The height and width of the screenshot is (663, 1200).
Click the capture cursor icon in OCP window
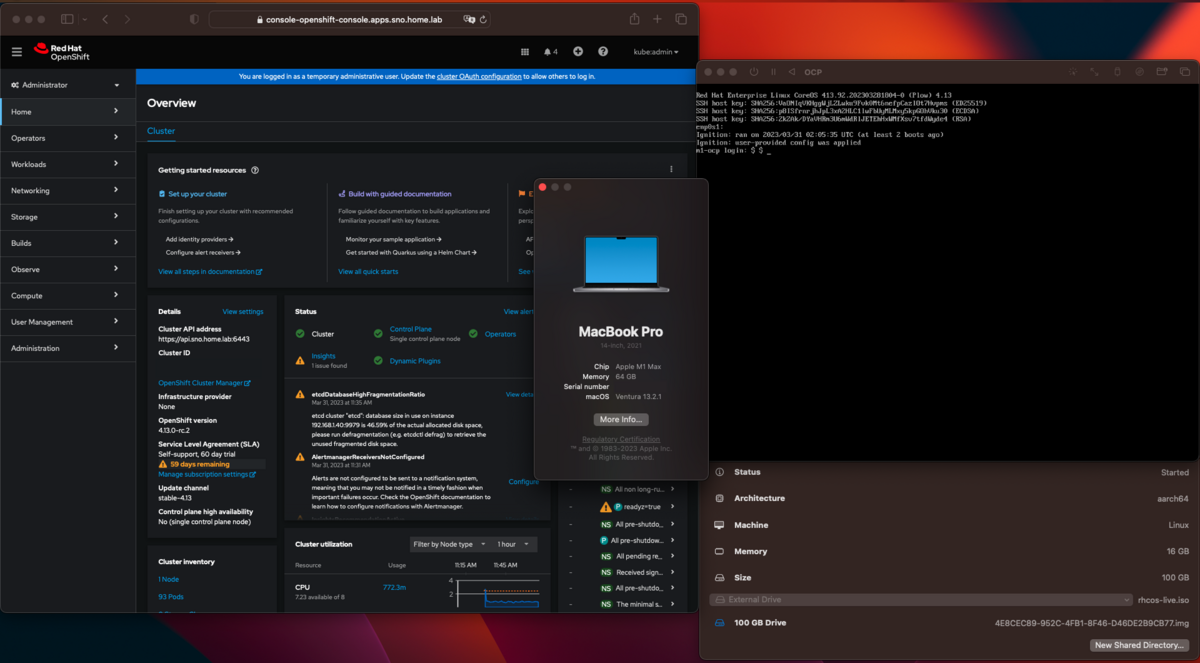coord(1073,72)
